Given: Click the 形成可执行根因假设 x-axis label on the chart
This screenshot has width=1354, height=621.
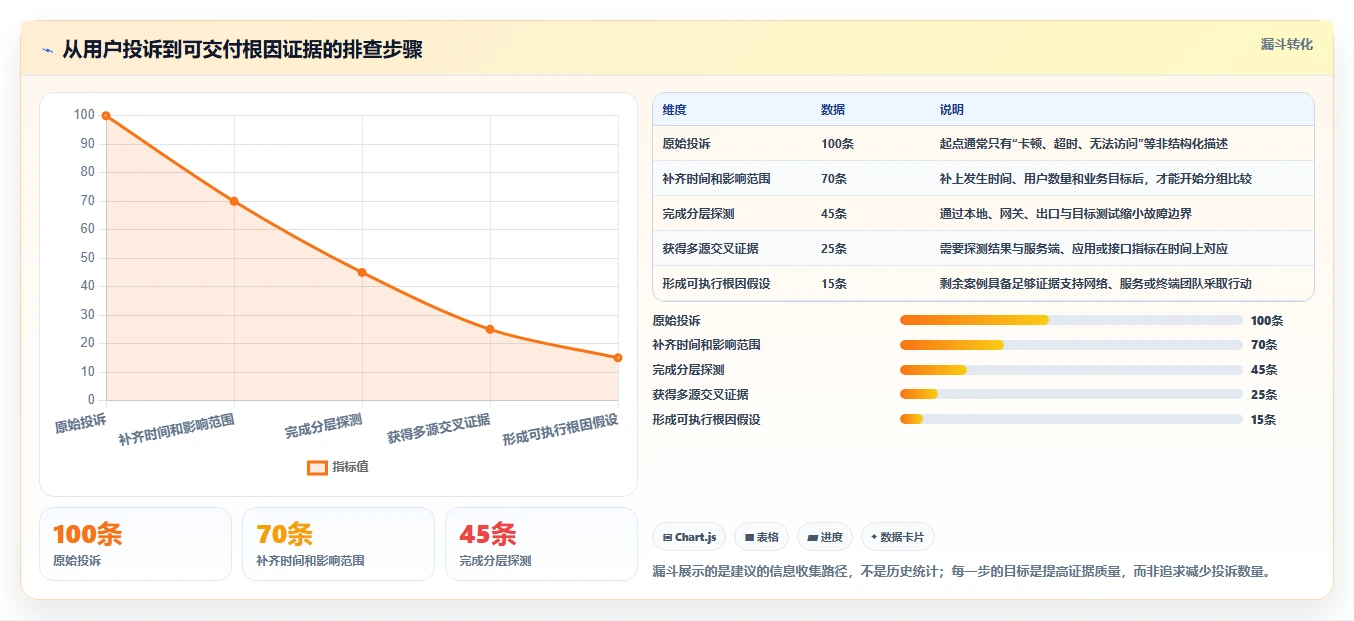Looking at the screenshot, I should 560,430.
